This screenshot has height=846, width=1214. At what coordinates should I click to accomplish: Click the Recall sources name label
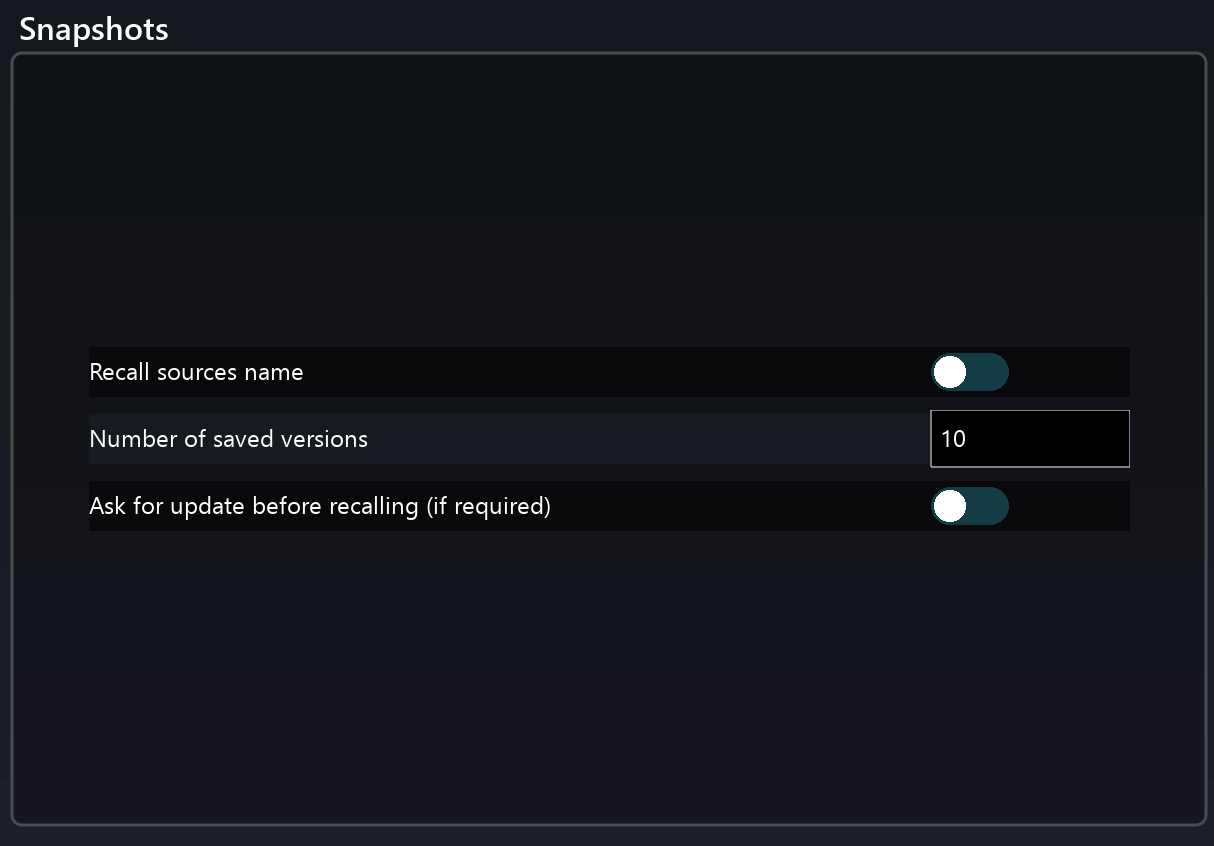[196, 372]
